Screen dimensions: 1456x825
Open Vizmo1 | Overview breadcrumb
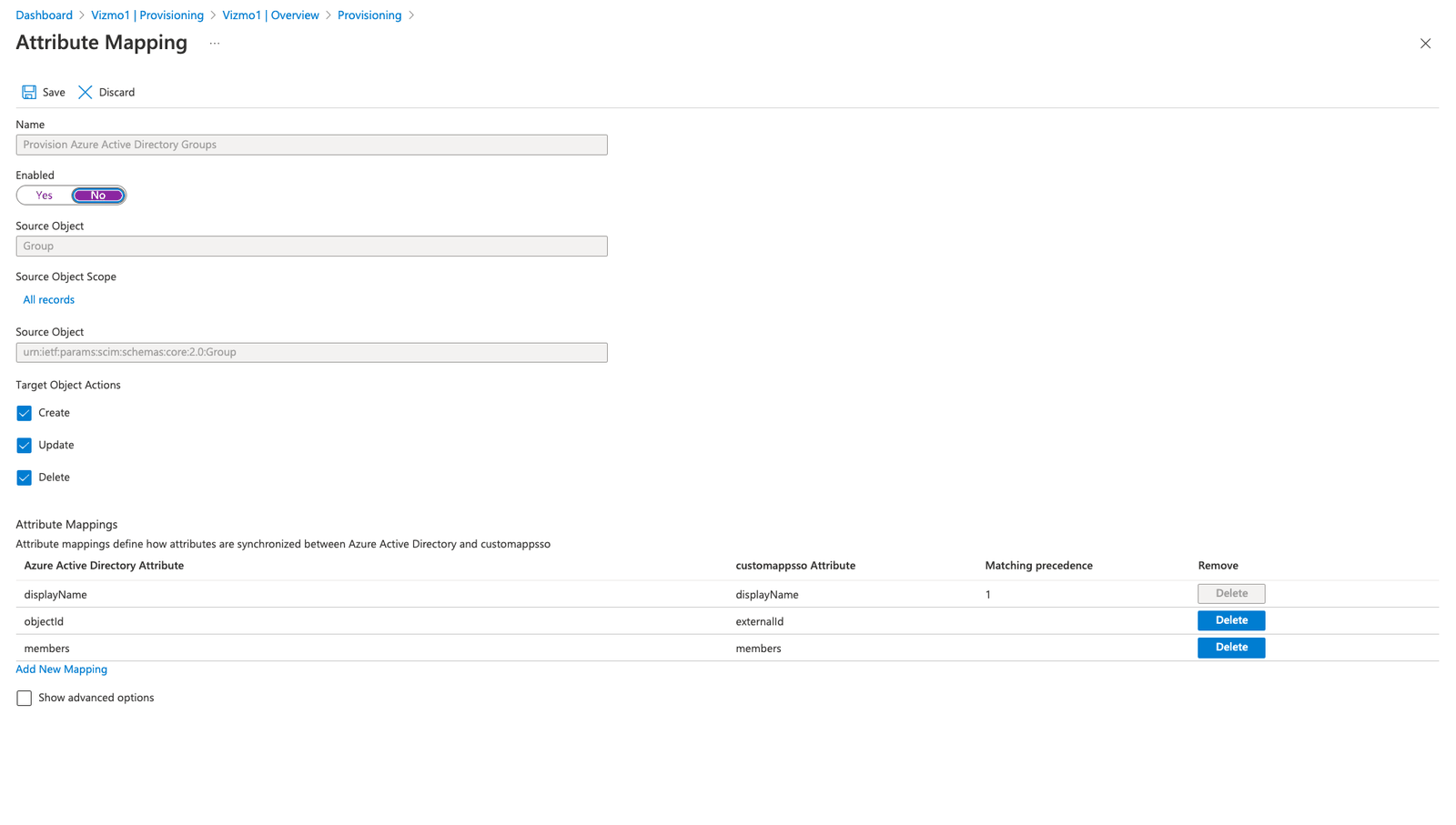click(270, 15)
